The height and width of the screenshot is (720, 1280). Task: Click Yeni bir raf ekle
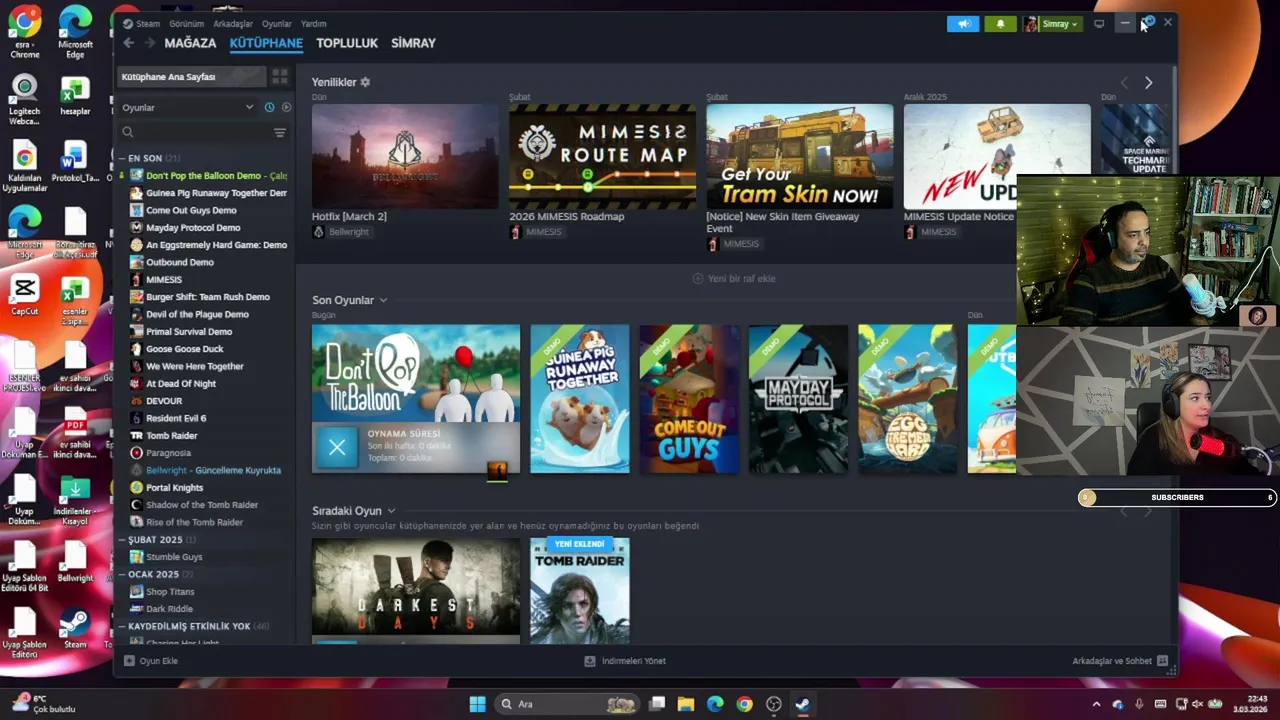pos(734,279)
